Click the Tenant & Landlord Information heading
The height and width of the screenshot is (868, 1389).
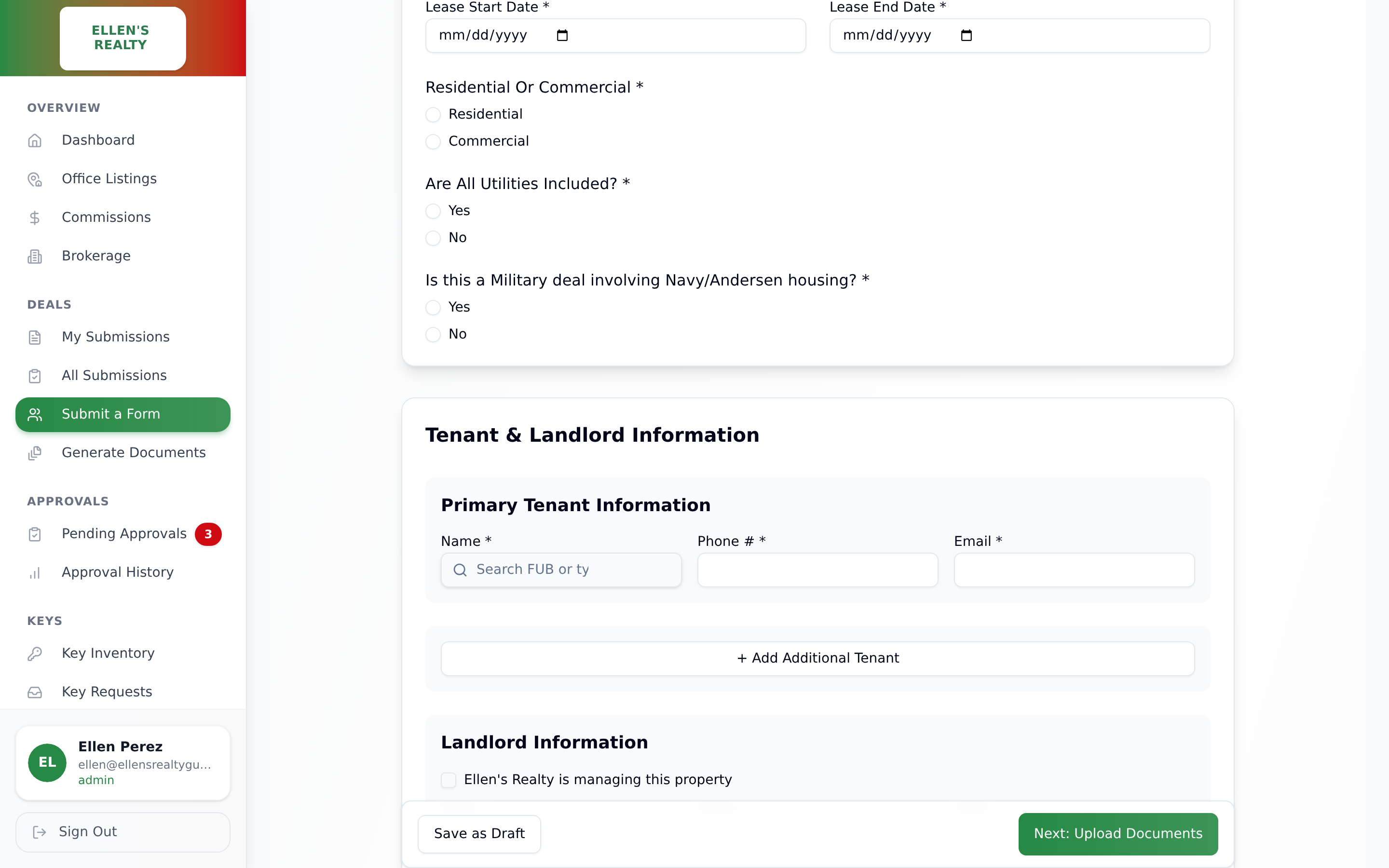point(592,435)
